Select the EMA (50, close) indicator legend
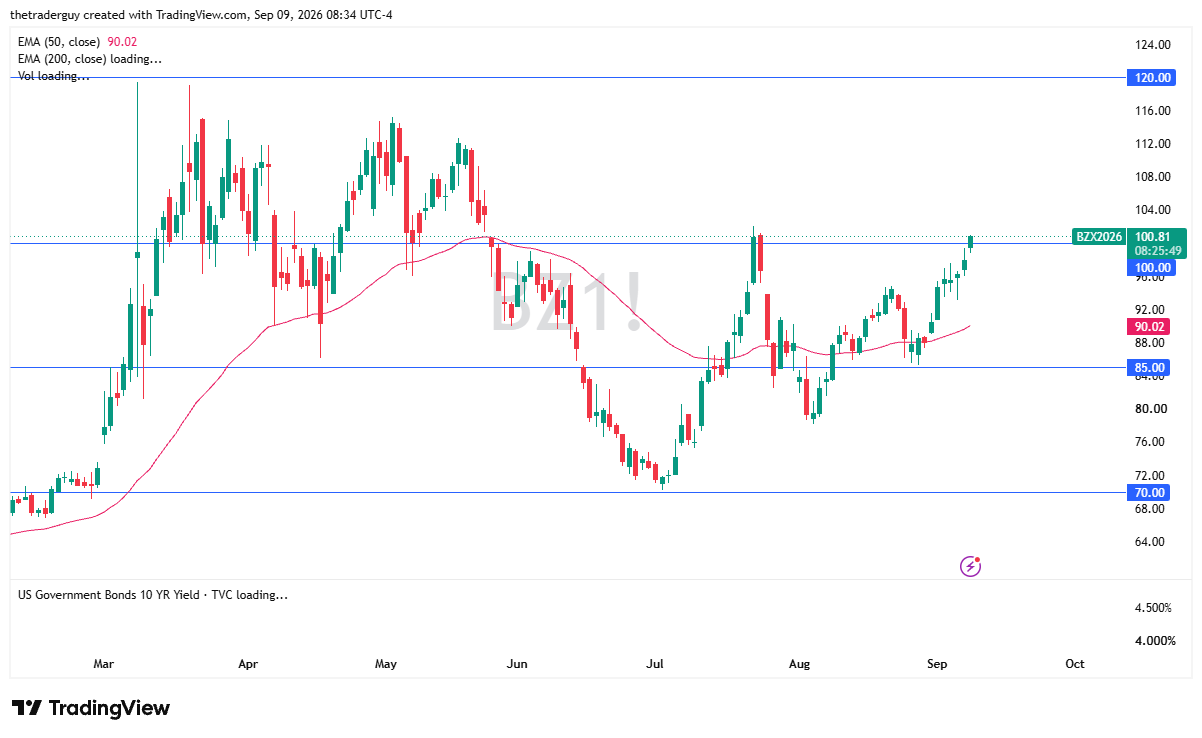Image resolution: width=1202 pixels, height=738 pixels. point(77,41)
